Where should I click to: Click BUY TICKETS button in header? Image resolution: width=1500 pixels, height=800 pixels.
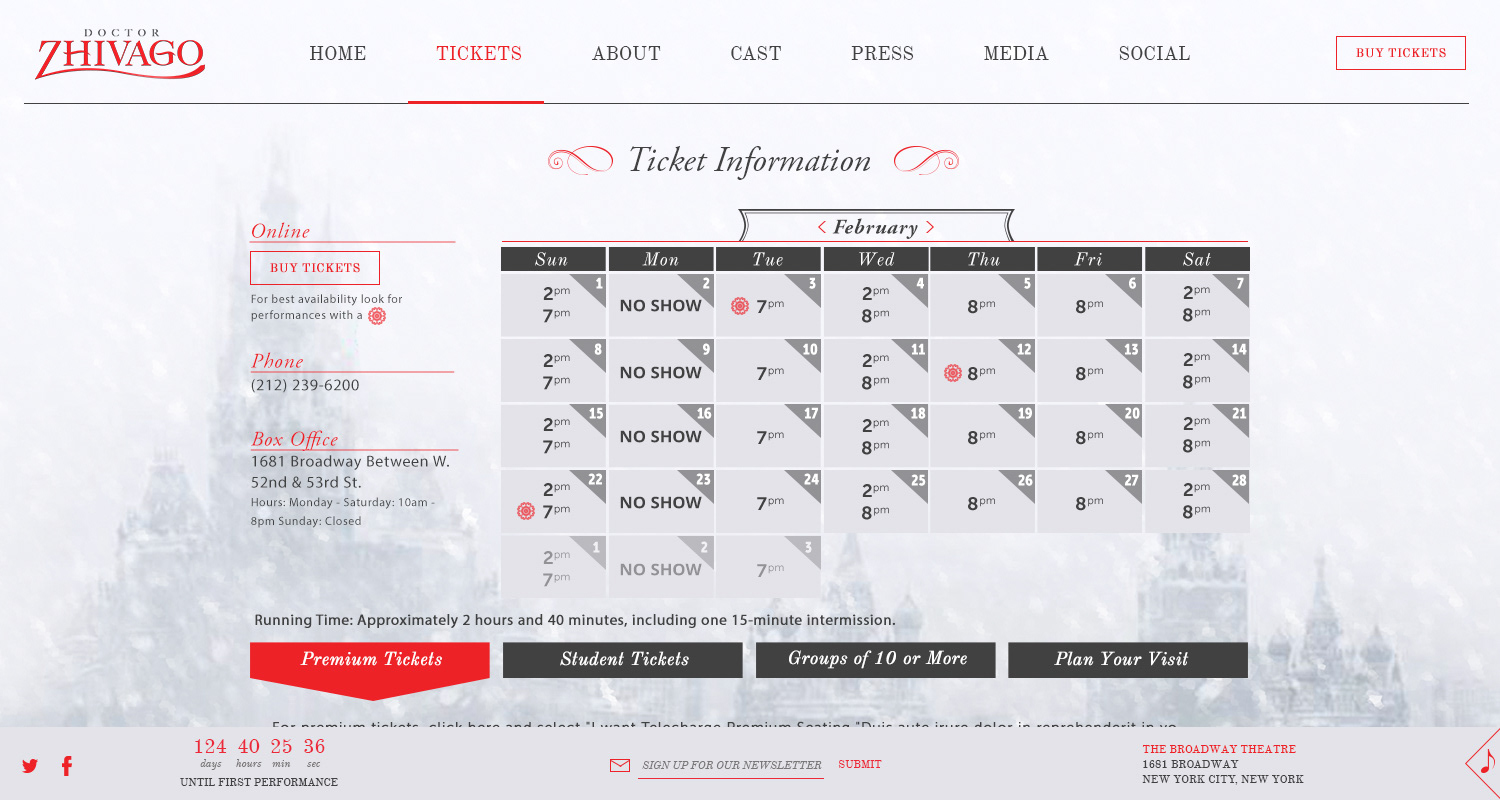pos(1401,53)
